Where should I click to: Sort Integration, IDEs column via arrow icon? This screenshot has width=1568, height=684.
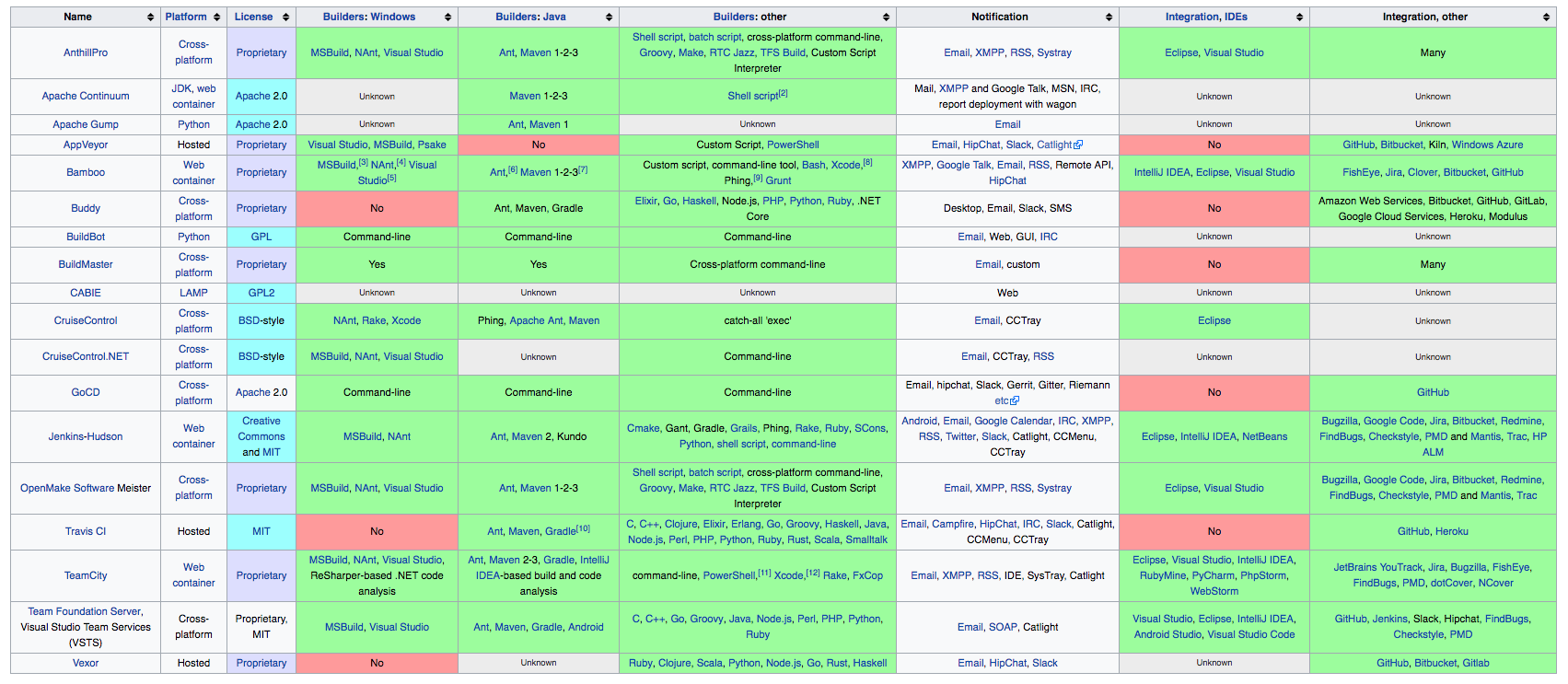[x=1300, y=17]
